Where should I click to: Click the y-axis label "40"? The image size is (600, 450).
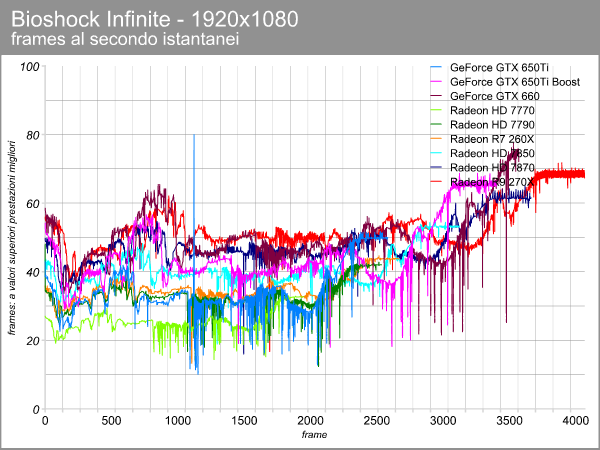(x=33, y=272)
